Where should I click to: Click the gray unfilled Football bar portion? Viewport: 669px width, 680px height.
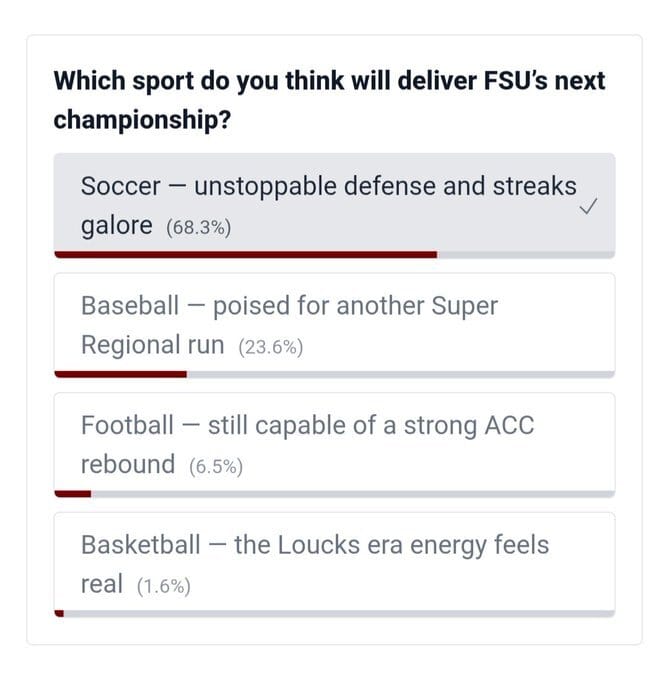(x=352, y=493)
